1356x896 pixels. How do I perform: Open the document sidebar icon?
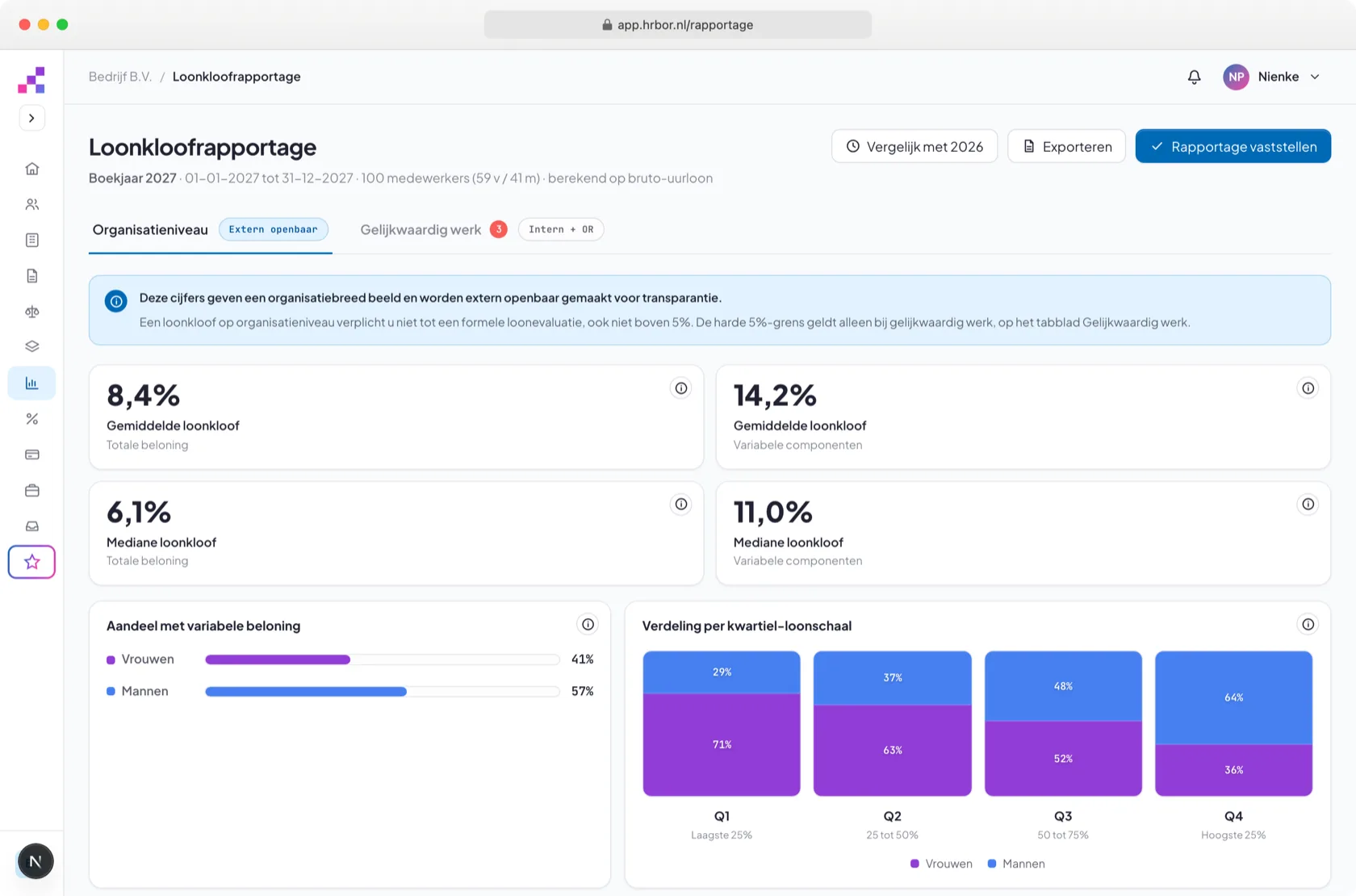point(31,276)
